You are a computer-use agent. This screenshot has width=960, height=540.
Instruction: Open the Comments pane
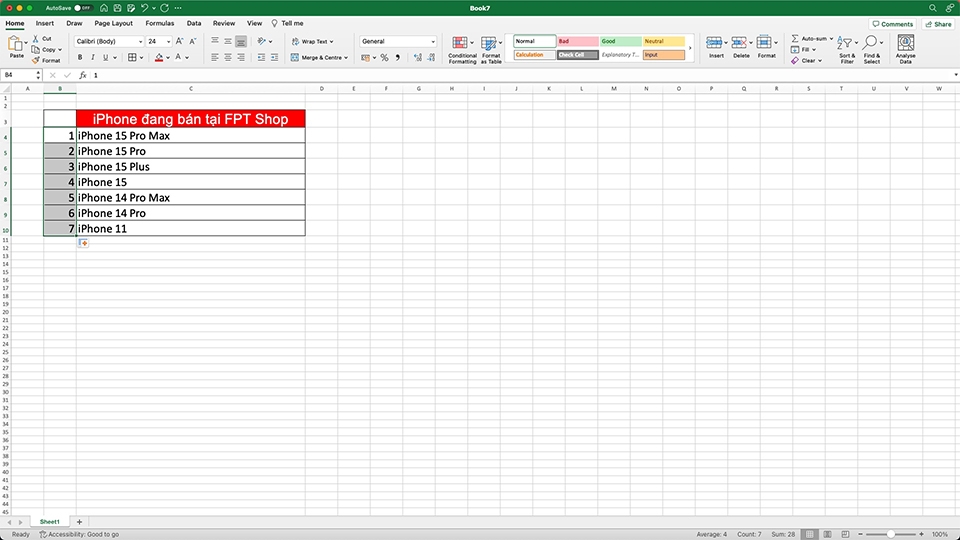pos(893,24)
